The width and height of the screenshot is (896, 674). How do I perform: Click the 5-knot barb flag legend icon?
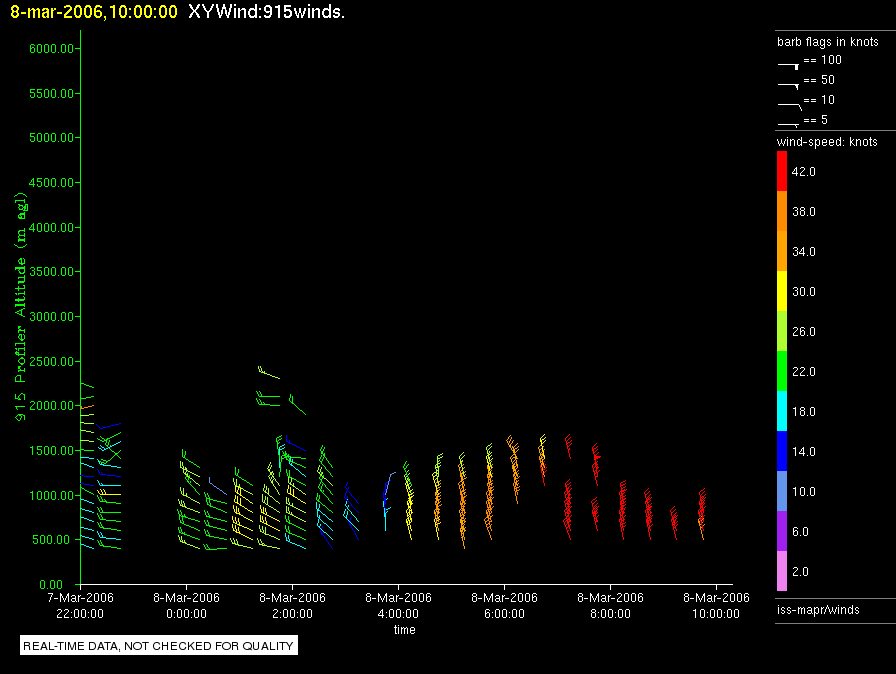click(788, 123)
